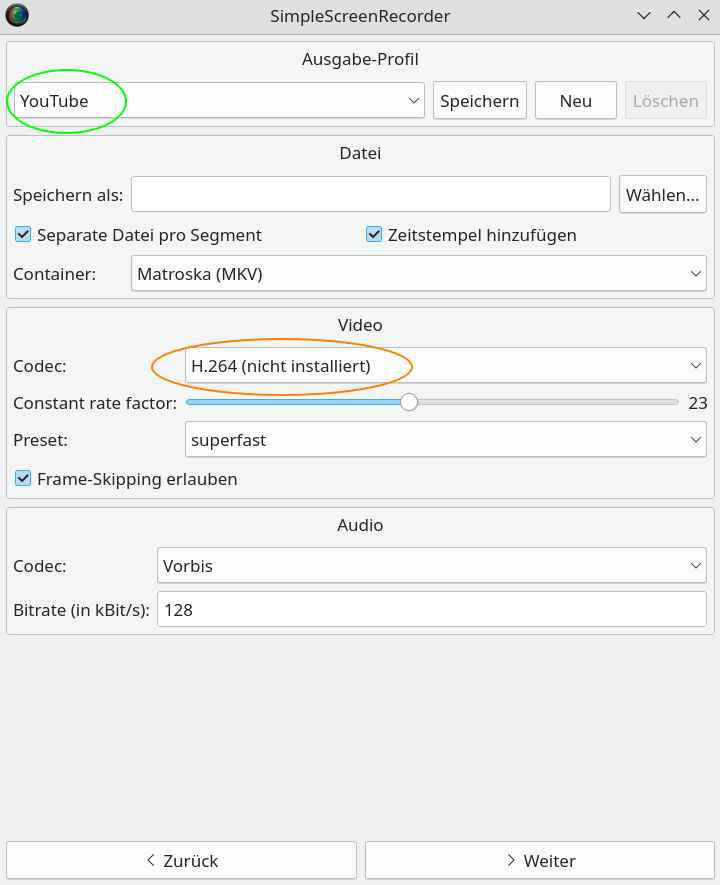Click the Löschen profile button
Screen dimensions: 720x885
665,100
